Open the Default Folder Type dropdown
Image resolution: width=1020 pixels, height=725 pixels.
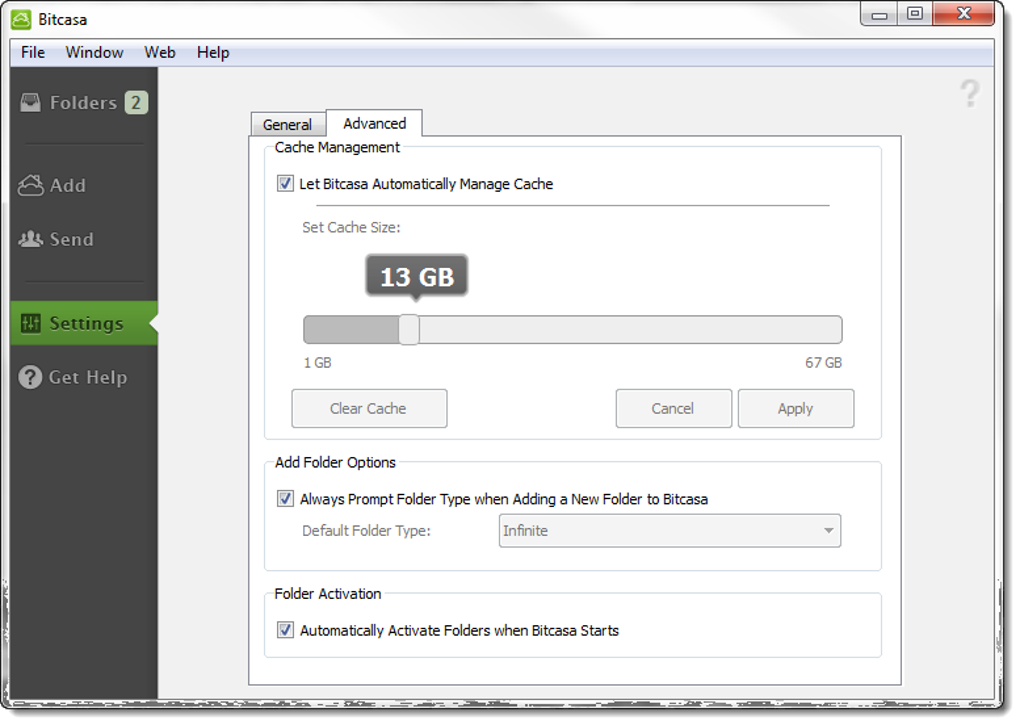tap(669, 531)
